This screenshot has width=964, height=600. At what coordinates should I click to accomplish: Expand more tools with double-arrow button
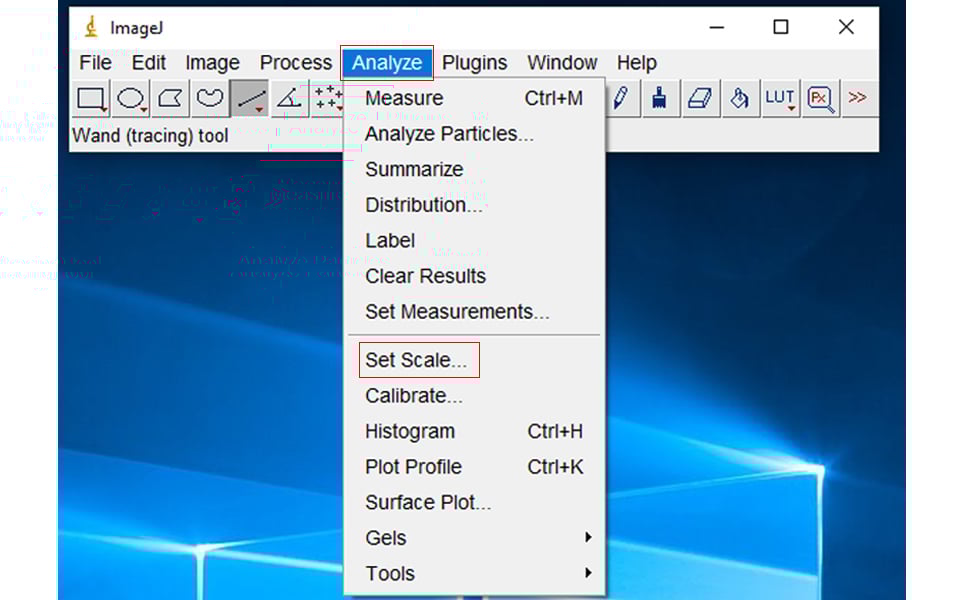857,98
